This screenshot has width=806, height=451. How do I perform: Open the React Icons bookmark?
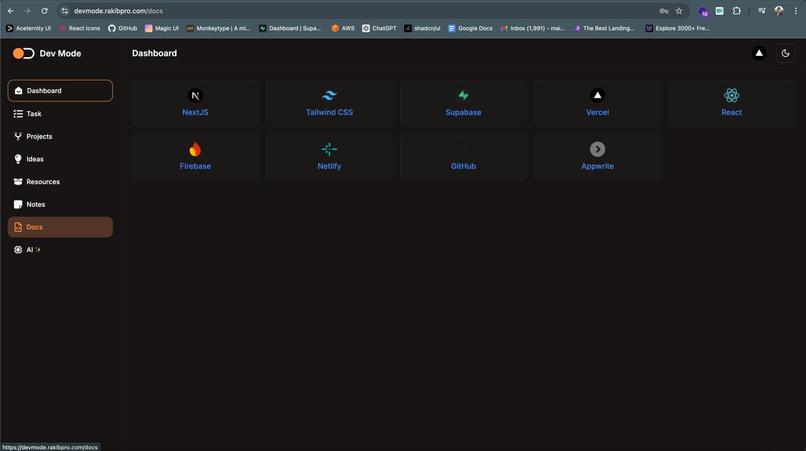pos(80,28)
